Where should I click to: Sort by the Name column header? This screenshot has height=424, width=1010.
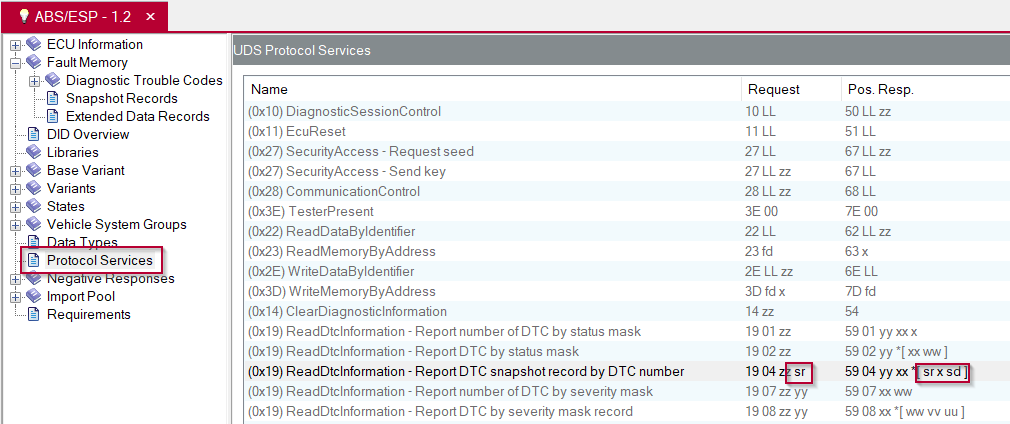(492, 90)
